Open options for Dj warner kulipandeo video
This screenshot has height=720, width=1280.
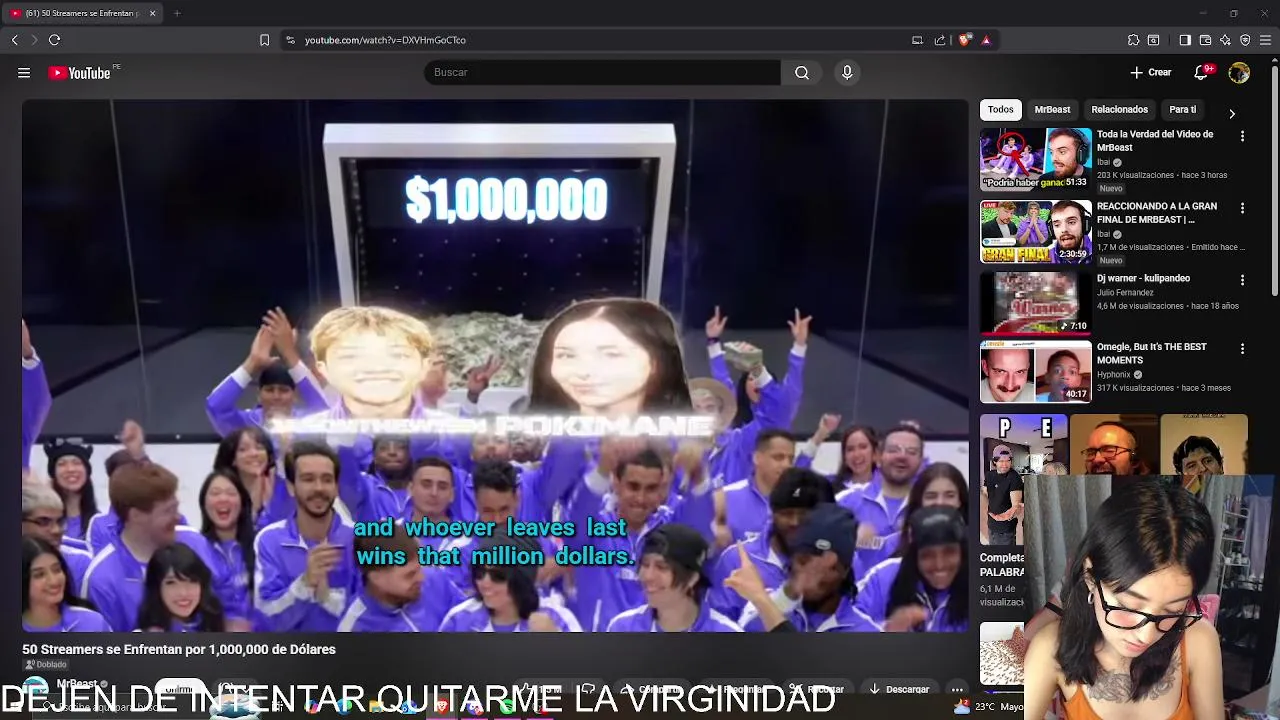pyautogui.click(x=1242, y=280)
